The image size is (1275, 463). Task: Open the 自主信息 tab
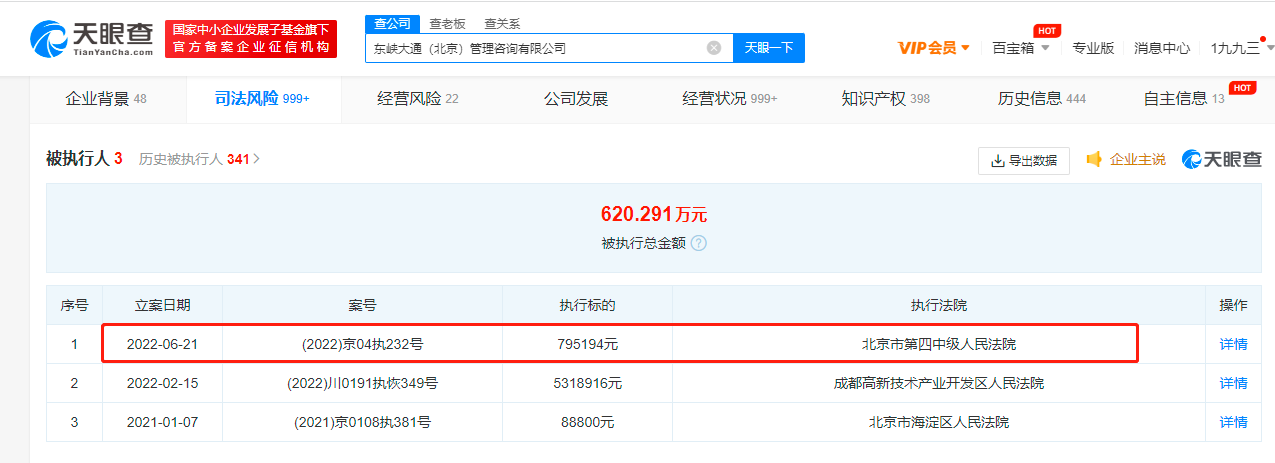pyautogui.click(x=1184, y=99)
